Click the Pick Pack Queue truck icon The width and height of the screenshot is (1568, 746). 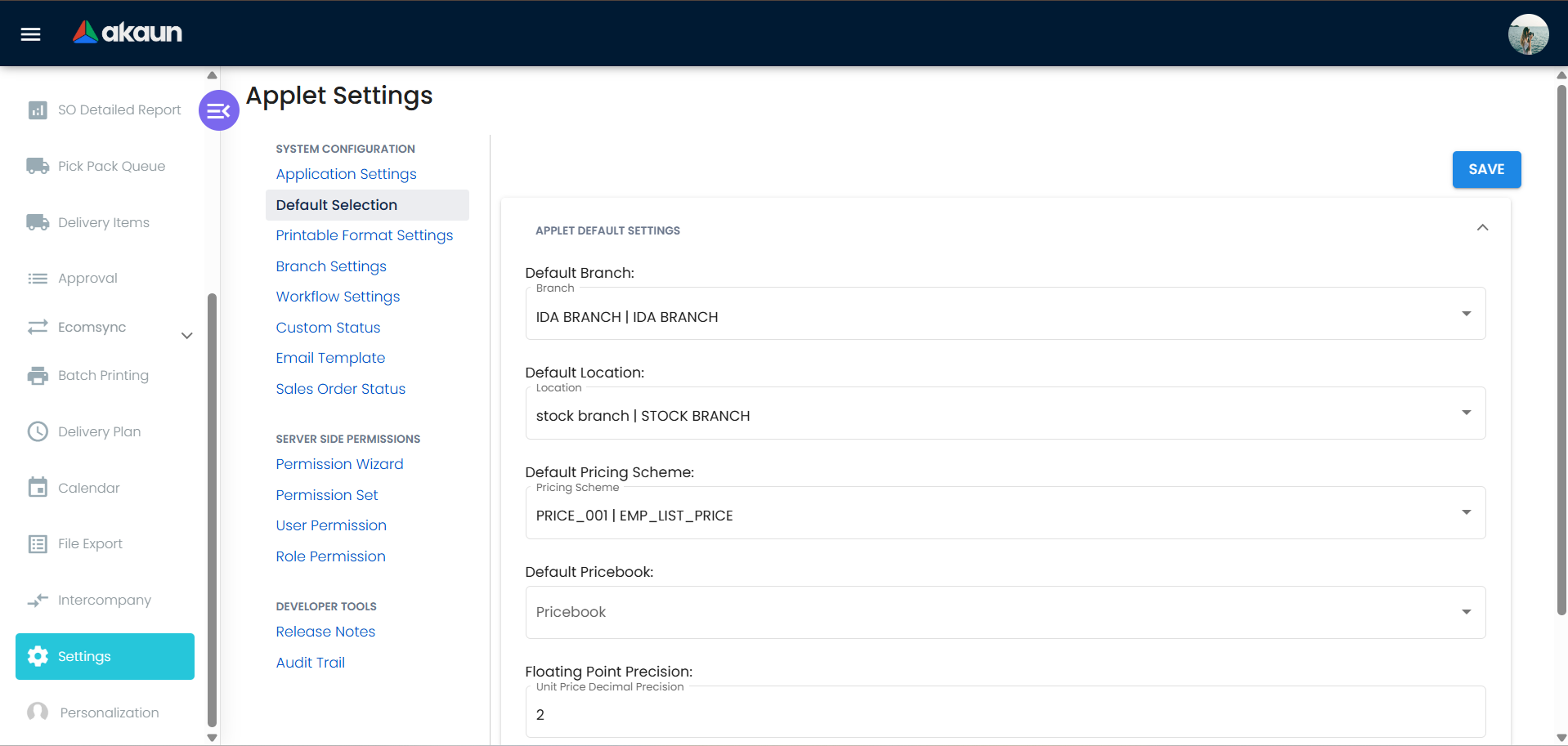[38, 167]
